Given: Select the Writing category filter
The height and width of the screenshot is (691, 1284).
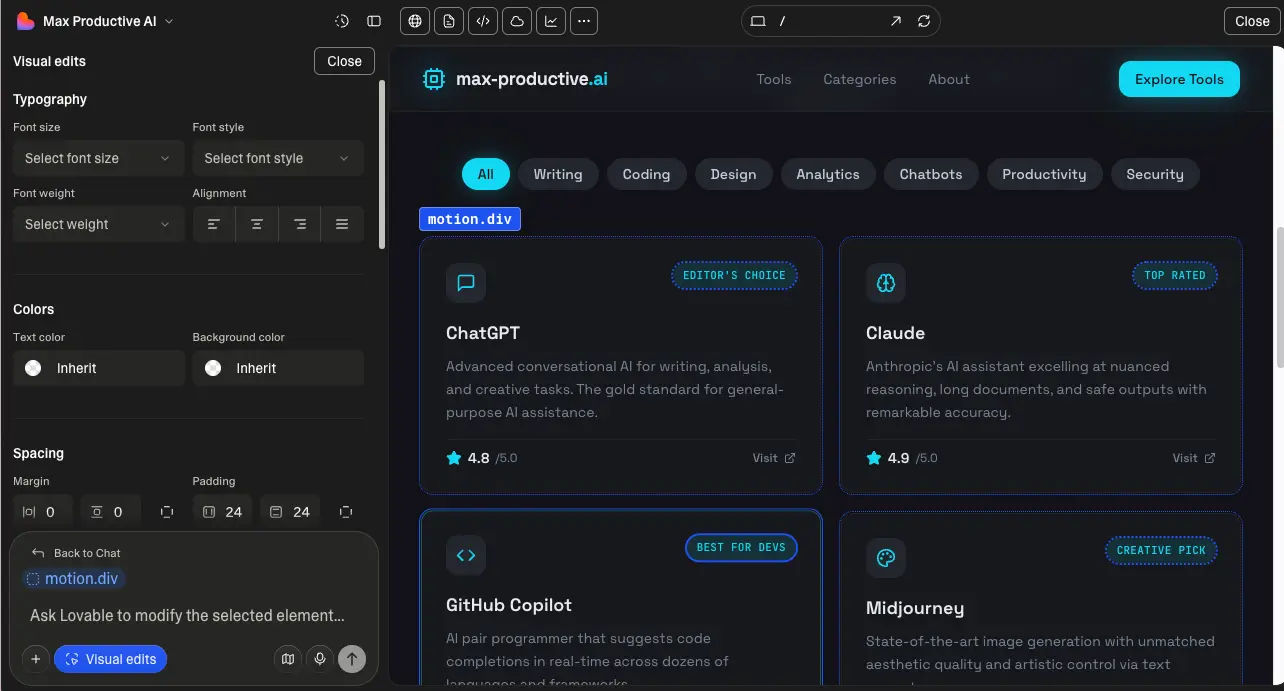Looking at the screenshot, I should pyautogui.click(x=558, y=174).
